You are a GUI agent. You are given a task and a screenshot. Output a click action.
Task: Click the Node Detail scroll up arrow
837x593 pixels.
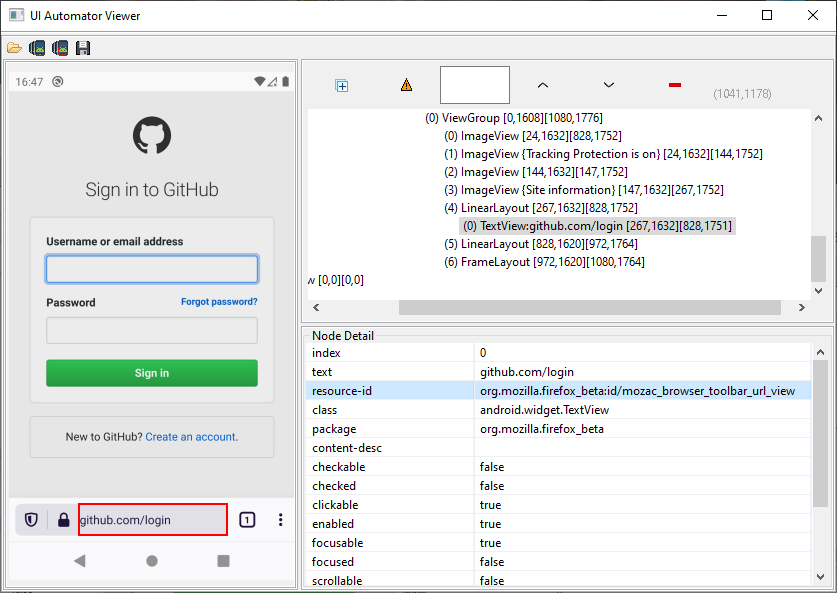(x=820, y=352)
